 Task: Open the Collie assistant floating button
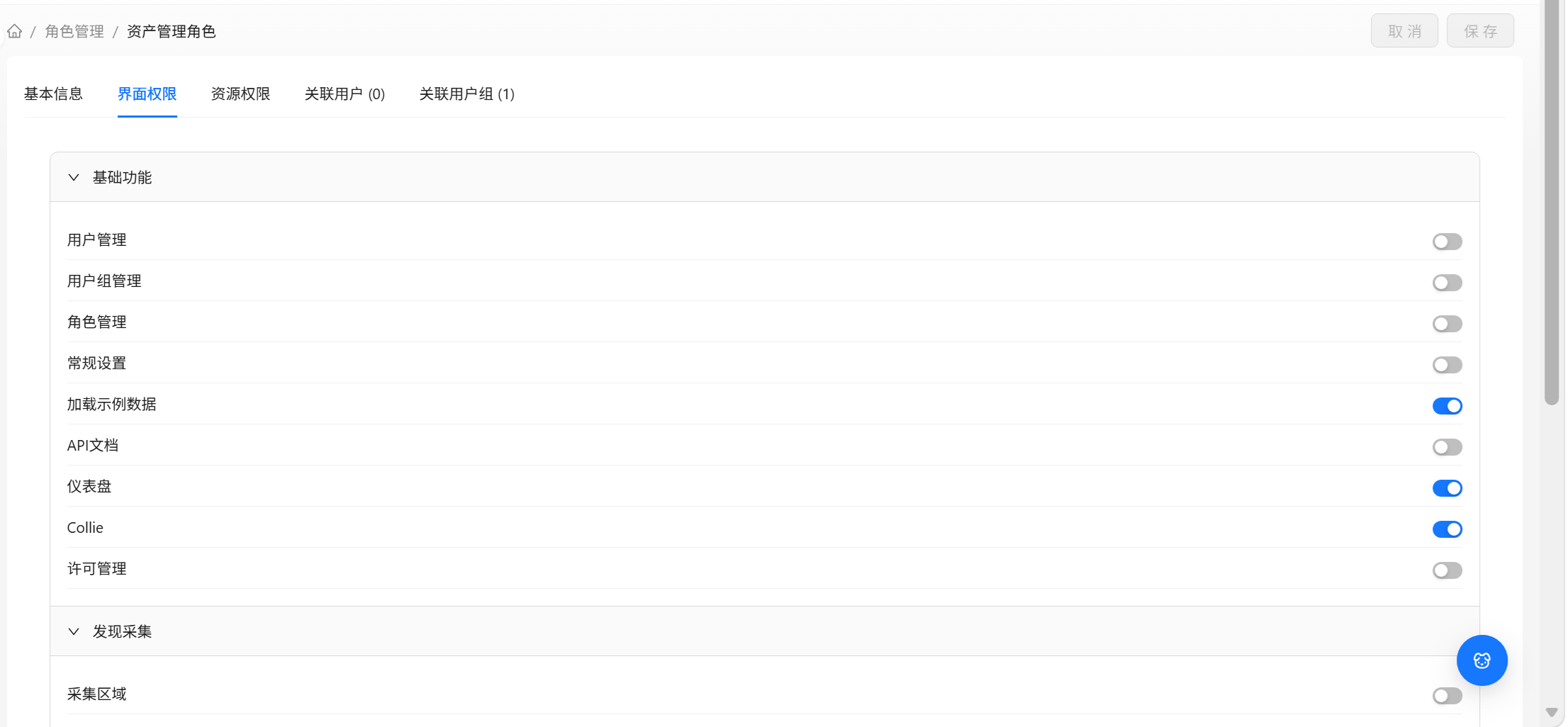coord(1482,660)
